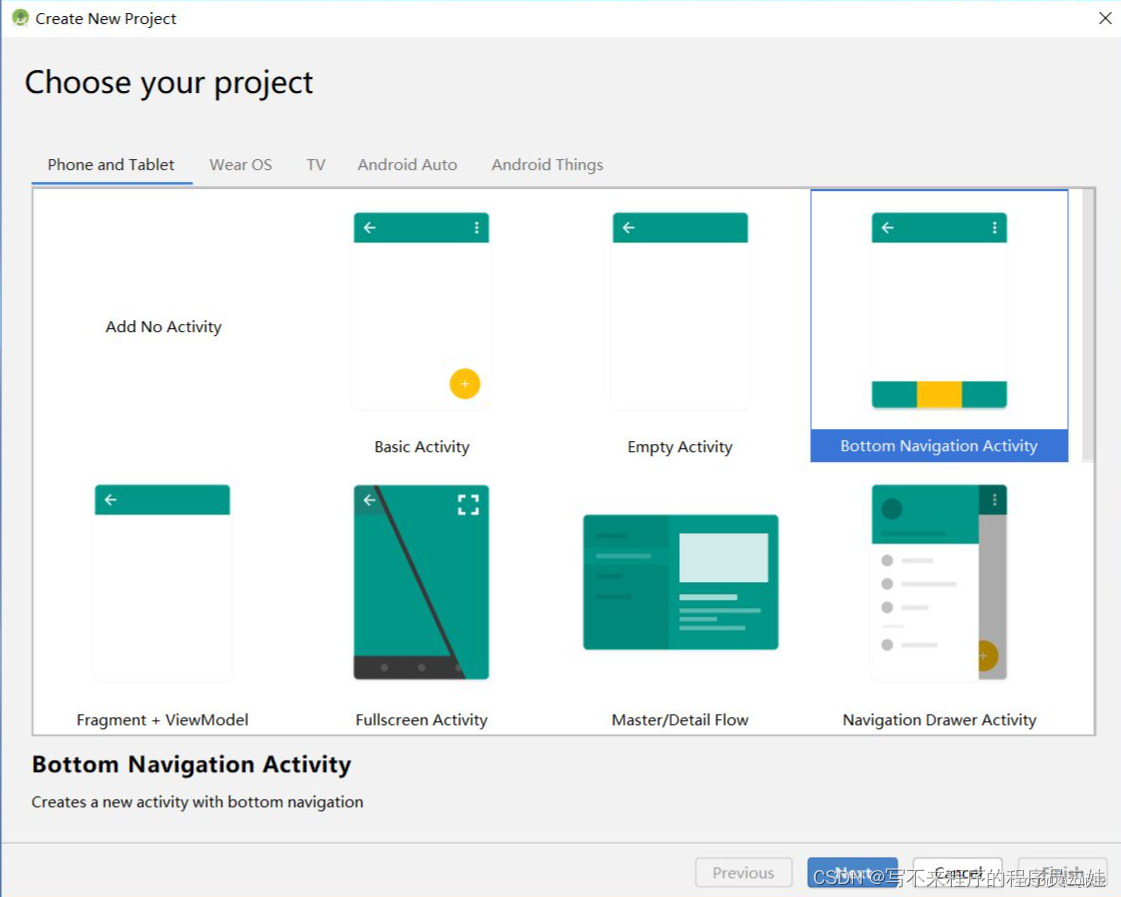1121x897 pixels.
Task: Open the TV tab
Action: [316, 164]
